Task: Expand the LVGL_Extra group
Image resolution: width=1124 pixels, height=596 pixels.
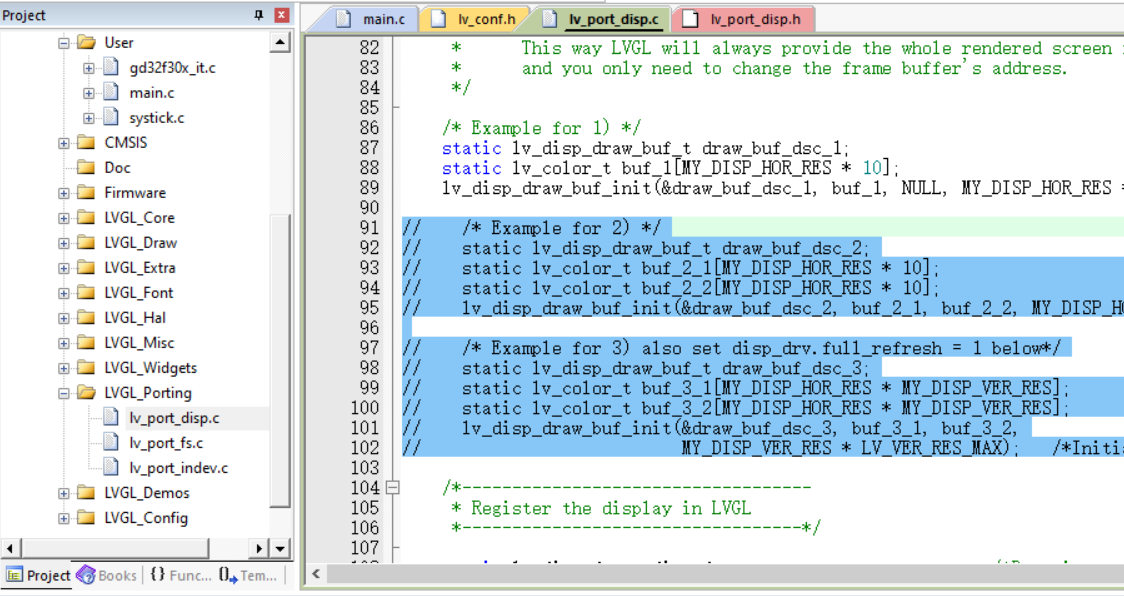Action: (x=64, y=268)
